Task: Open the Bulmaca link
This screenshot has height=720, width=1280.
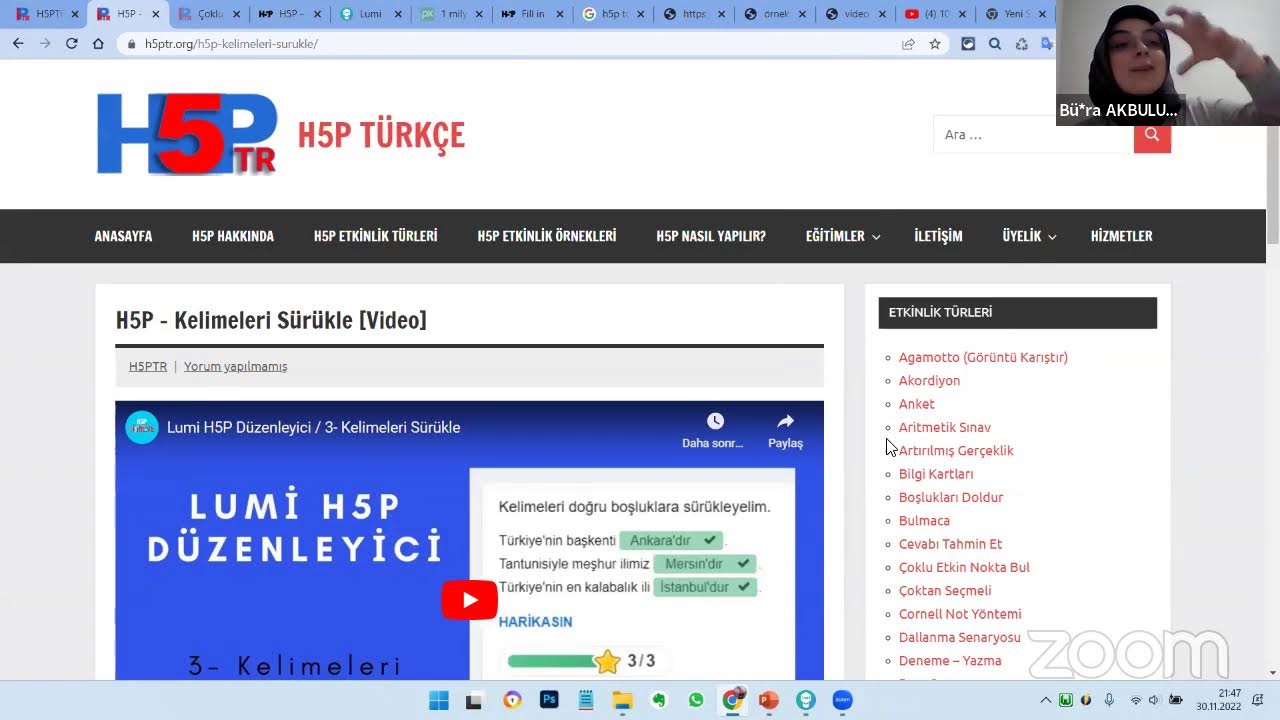Action: 924,520
